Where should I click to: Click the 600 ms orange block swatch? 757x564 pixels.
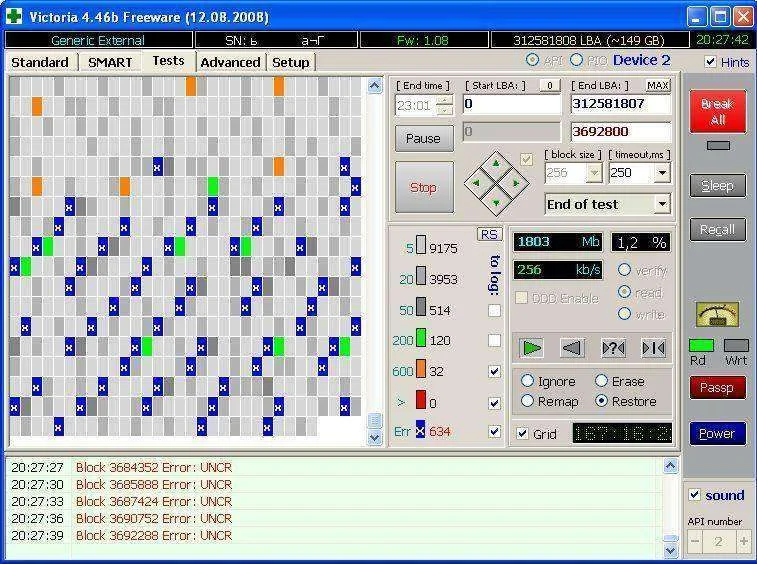click(x=421, y=368)
